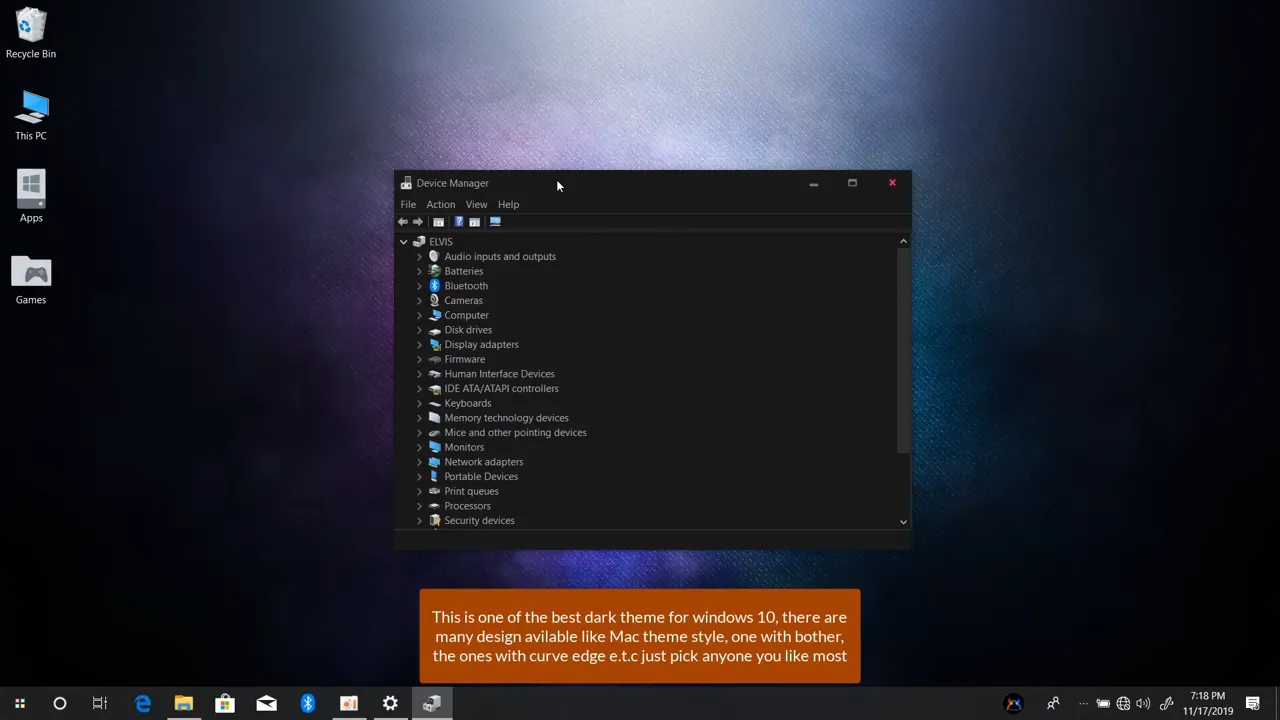Screen dimensions: 1280x720
Task: Click the Print queues printer icon
Action: point(434,491)
